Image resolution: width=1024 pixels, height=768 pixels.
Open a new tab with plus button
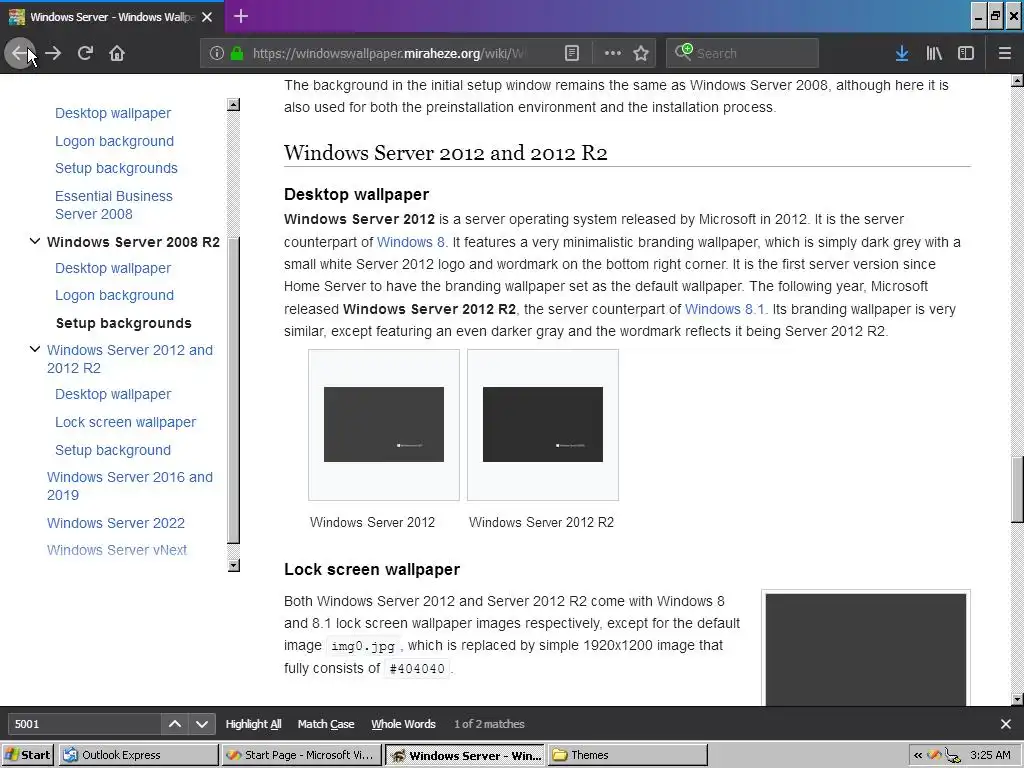click(240, 16)
